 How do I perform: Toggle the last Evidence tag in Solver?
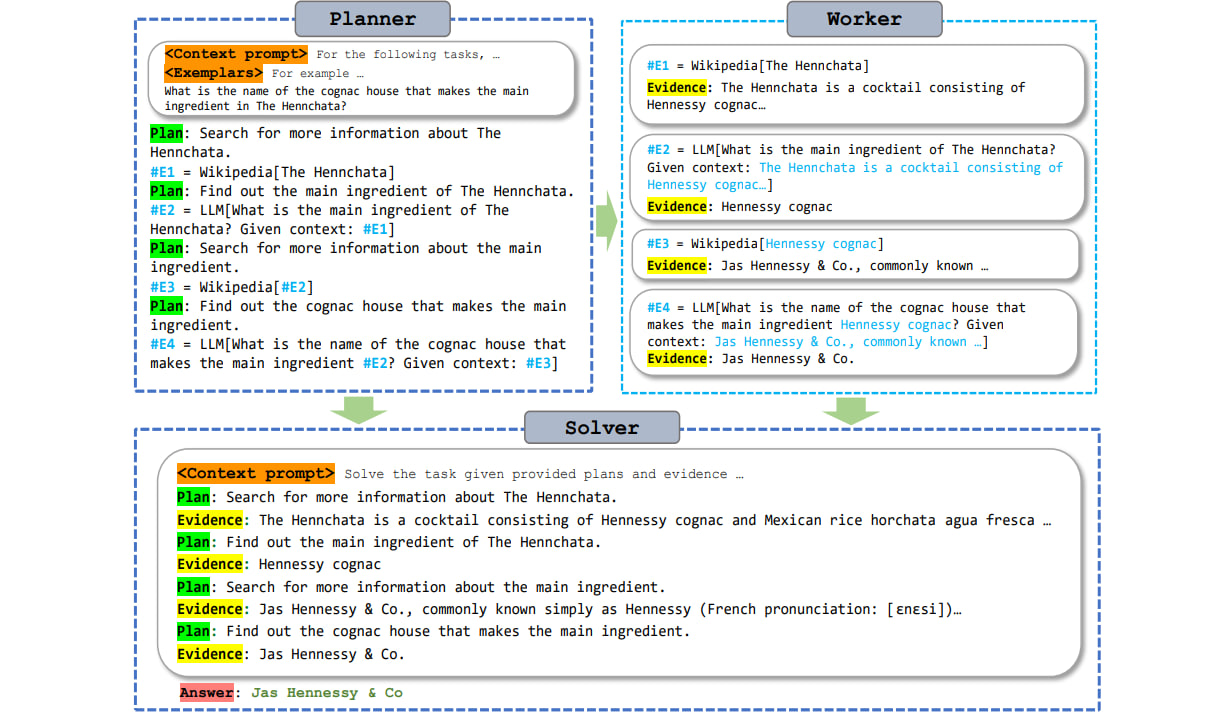coord(210,654)
